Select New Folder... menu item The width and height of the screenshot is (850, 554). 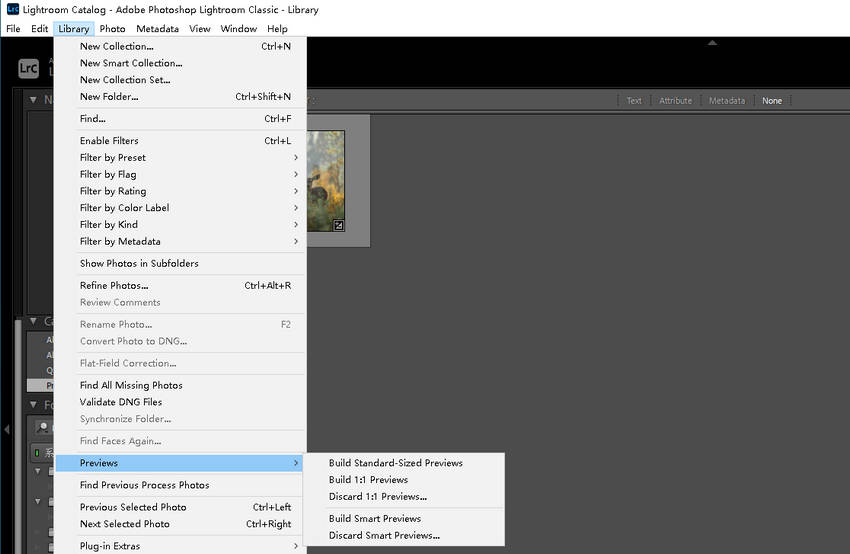pyautogui.click(x=181, y=97)
